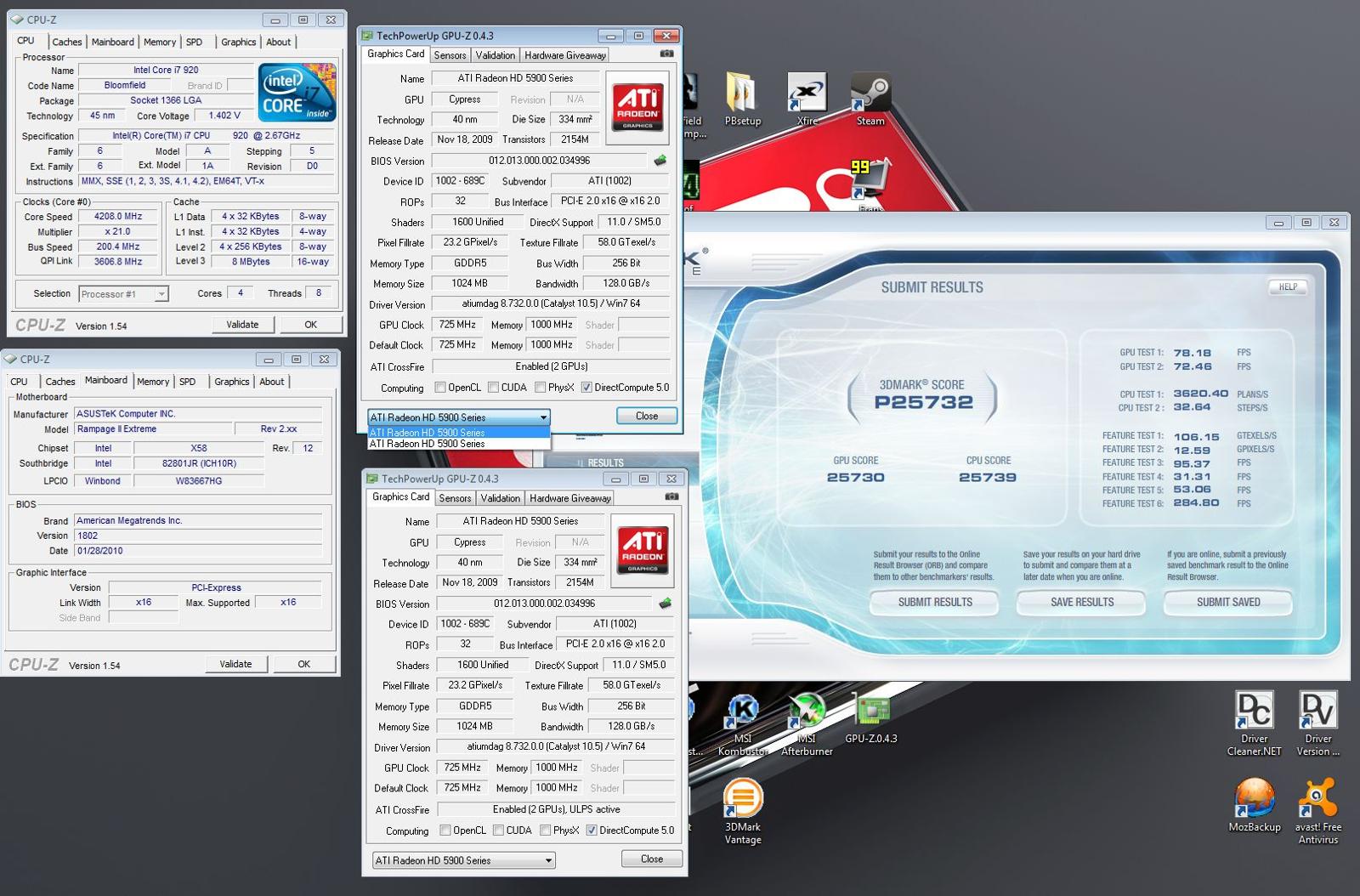Click the Intel Core i7 logo in CPU-Z
This screenshot has height=896, width=1360.
[x=297, y=92]
